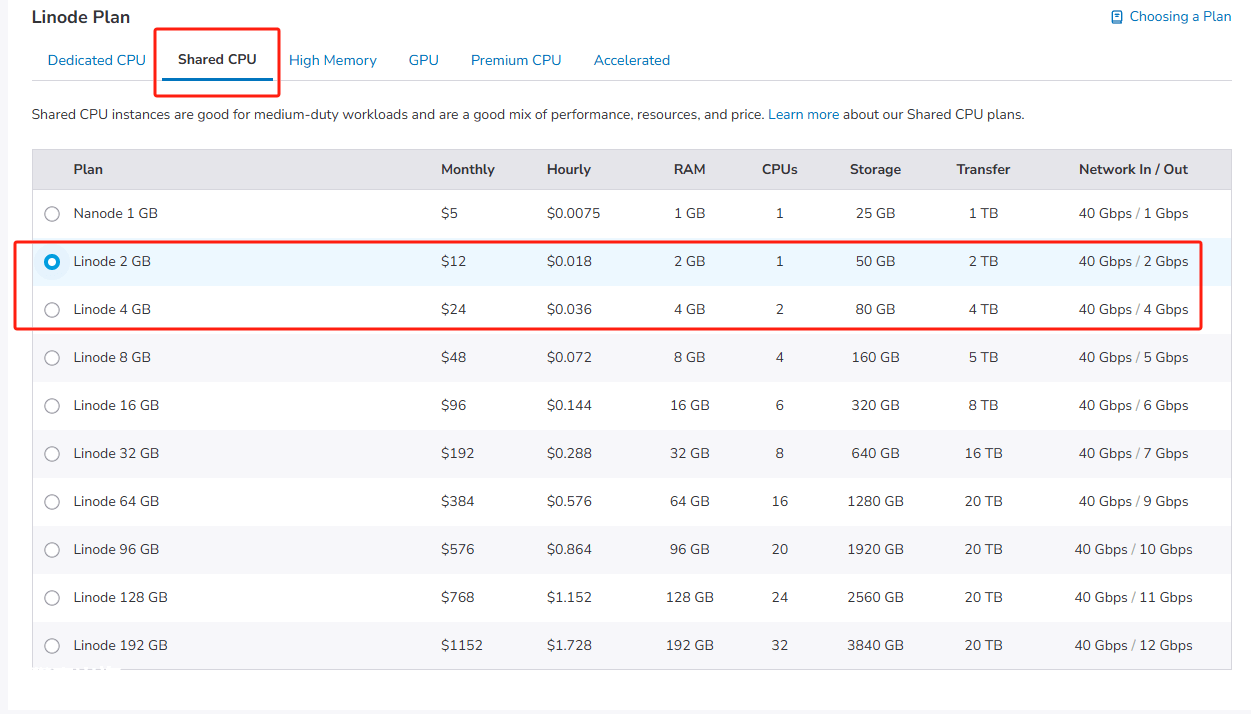Switch to the Dedicated CPU tab
The width and height of the screenshot is (1251, 714).
tap(97, 60)
